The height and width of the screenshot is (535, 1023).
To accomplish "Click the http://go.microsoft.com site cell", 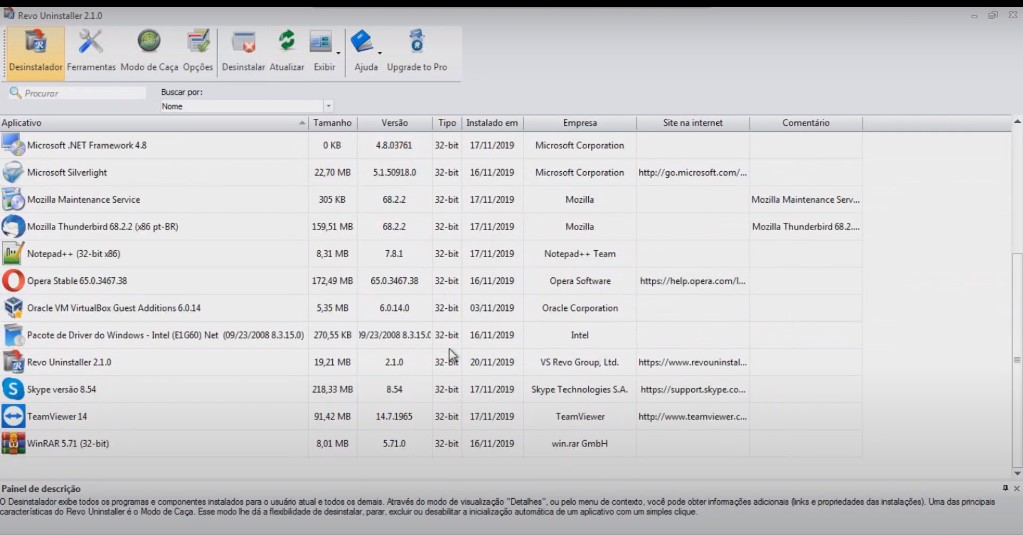I will 693,172.
